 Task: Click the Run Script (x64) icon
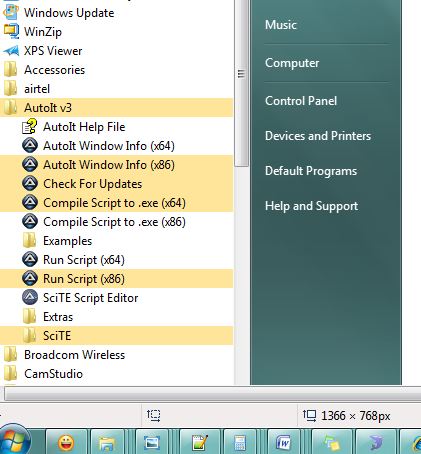pyautogui.click(x=30, y=260)
